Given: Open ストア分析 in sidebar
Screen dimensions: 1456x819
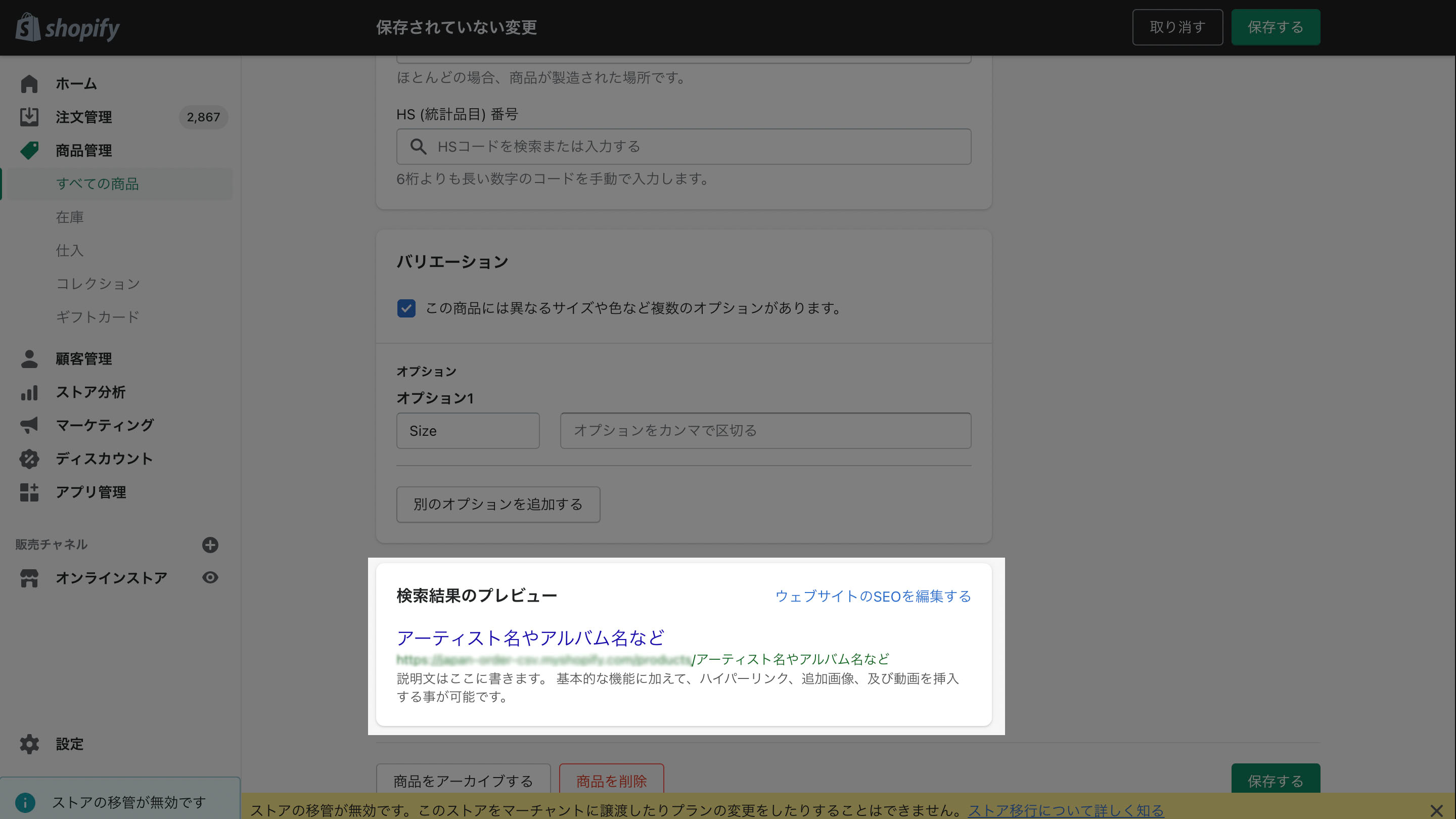Looking at the screenshot, I should click(90, 392).
